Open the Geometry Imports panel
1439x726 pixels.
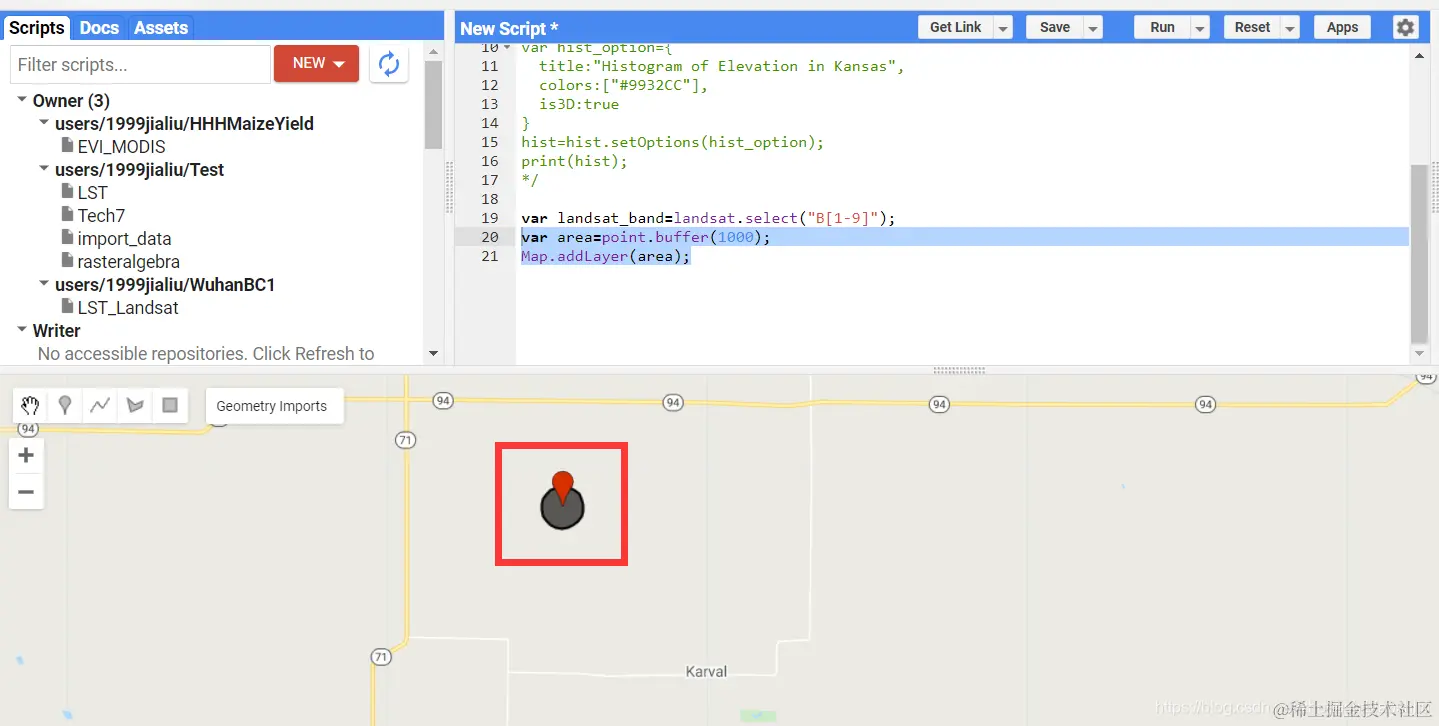click(272, 406)
